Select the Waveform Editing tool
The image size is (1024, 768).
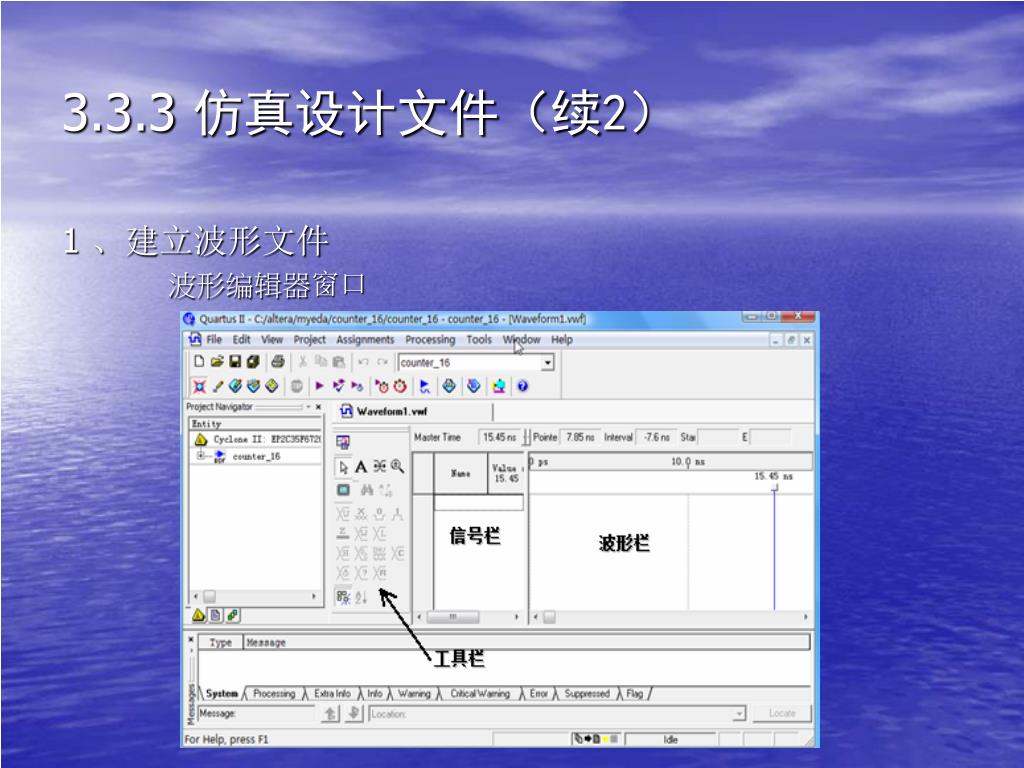point(379,466)
